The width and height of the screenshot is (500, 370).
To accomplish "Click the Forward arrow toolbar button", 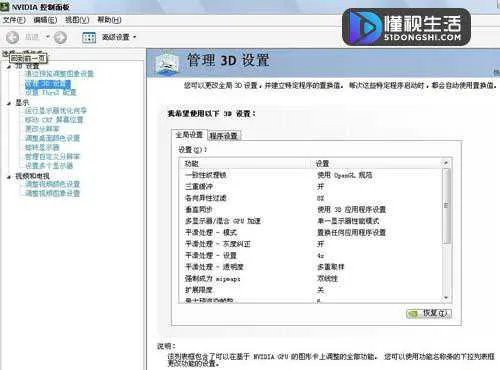I will pos(60,37).
